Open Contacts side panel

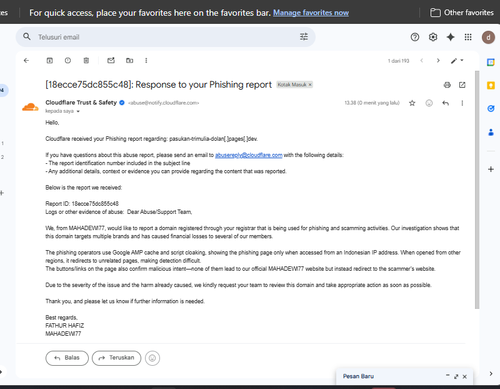pyautogui.click(x=491, y=132)
